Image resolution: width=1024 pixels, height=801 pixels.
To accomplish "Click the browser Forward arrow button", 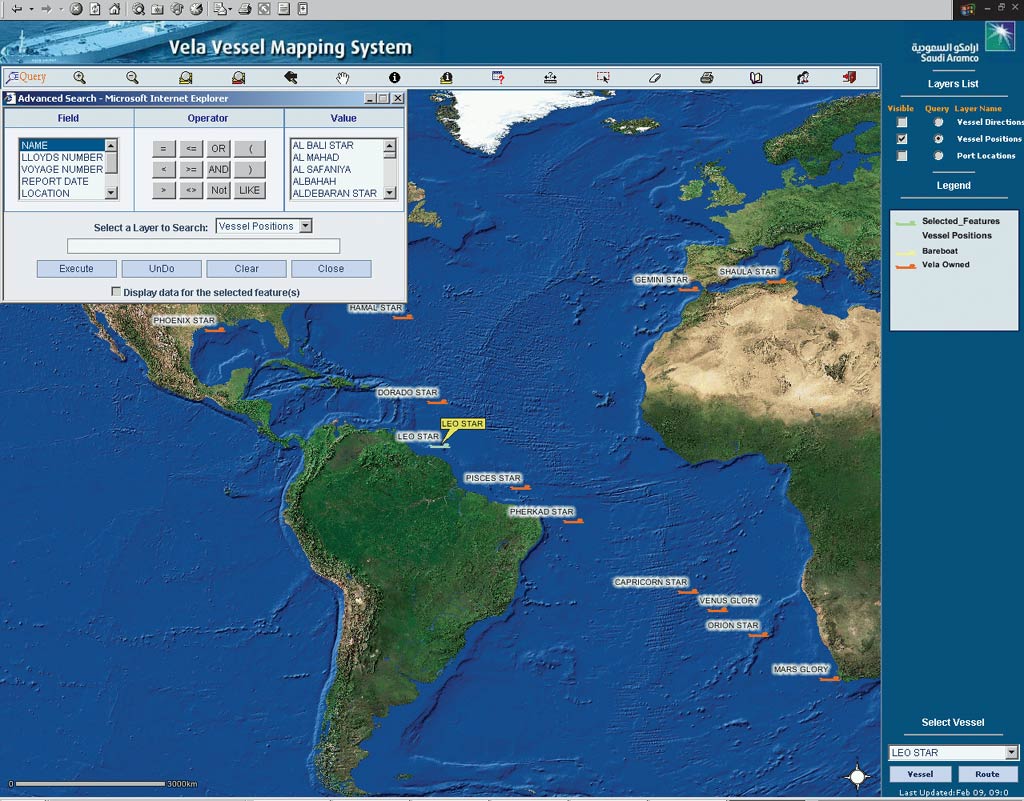I will [46, 9].
